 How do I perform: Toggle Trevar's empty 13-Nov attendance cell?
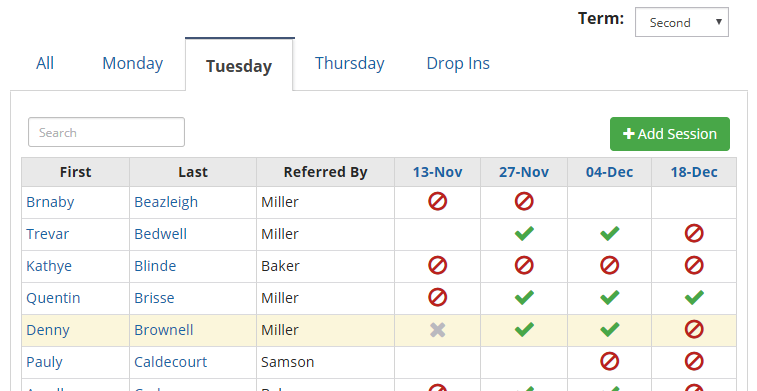coord(437,234)
